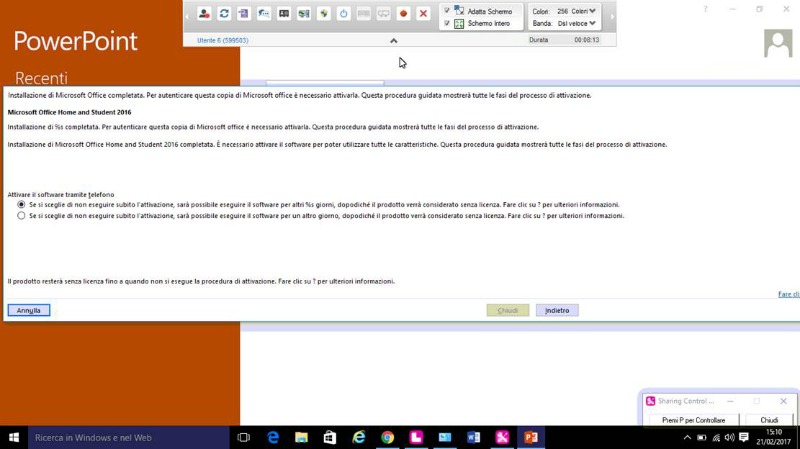Click the Utente 6 (599503) label
The width and height of the screenshot is (800, 449).
[x=222, y=40]
